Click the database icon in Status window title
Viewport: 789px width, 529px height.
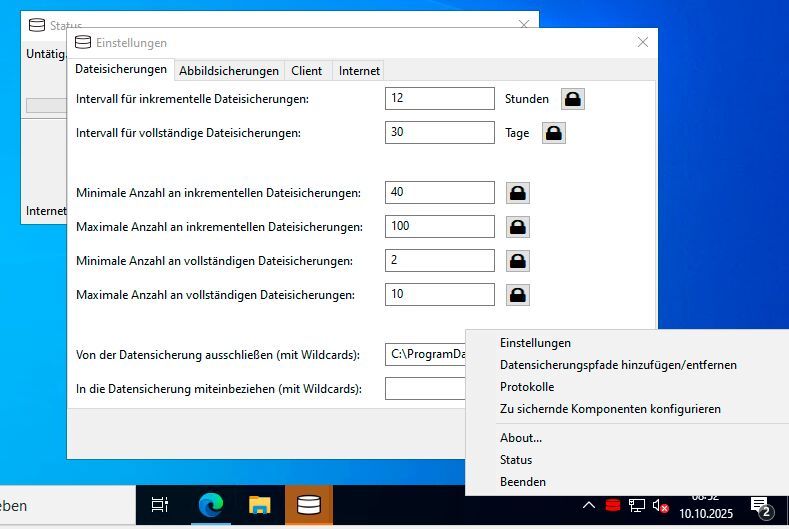coord(37,25)
